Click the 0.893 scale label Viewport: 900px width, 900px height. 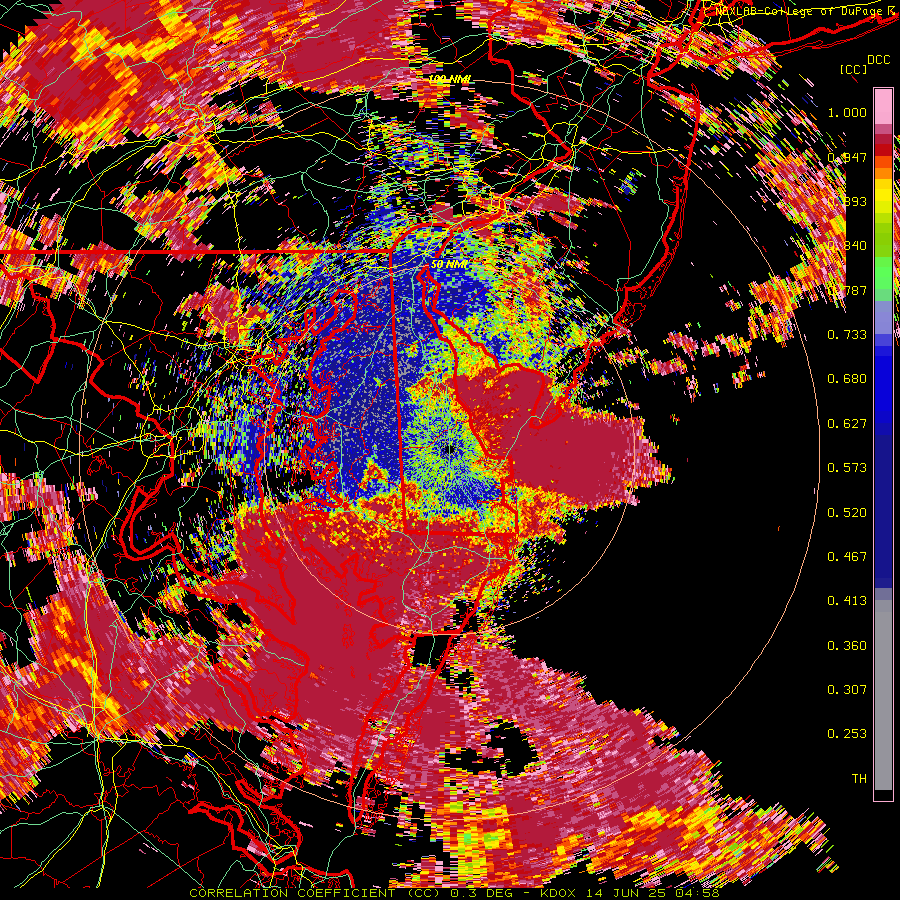tap(847, 201)
